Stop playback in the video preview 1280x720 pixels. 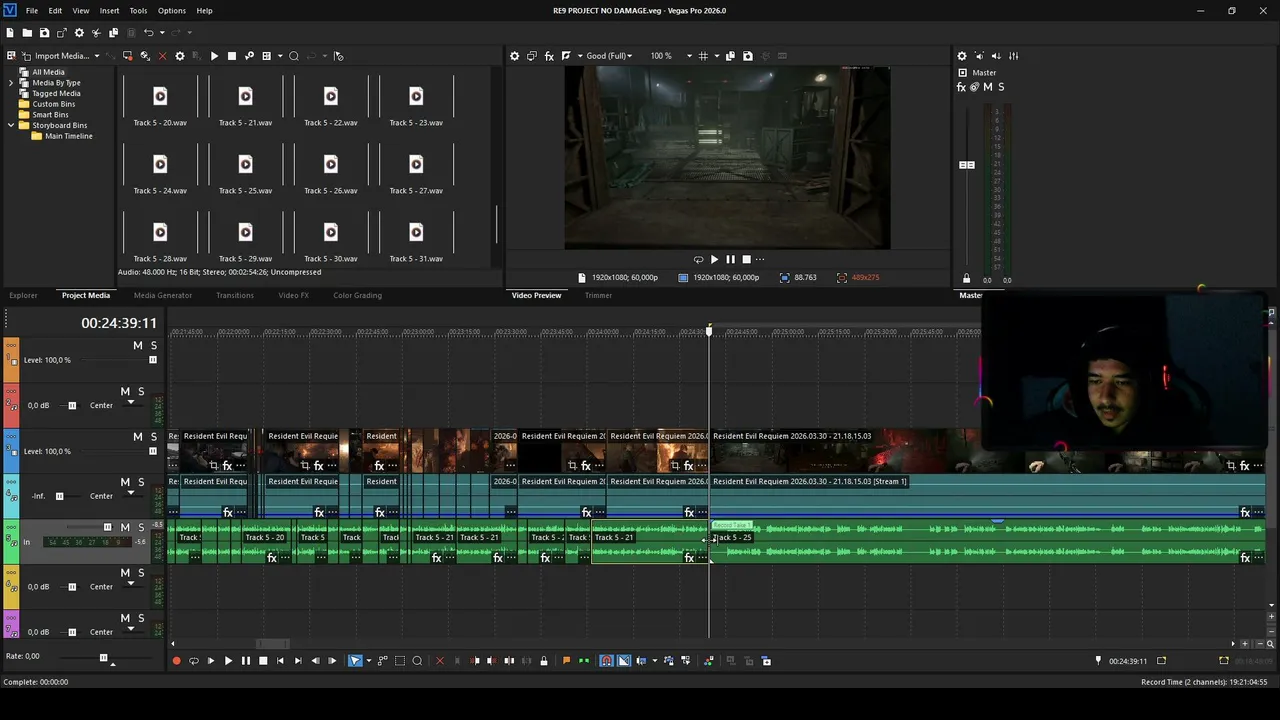point(746,259)
